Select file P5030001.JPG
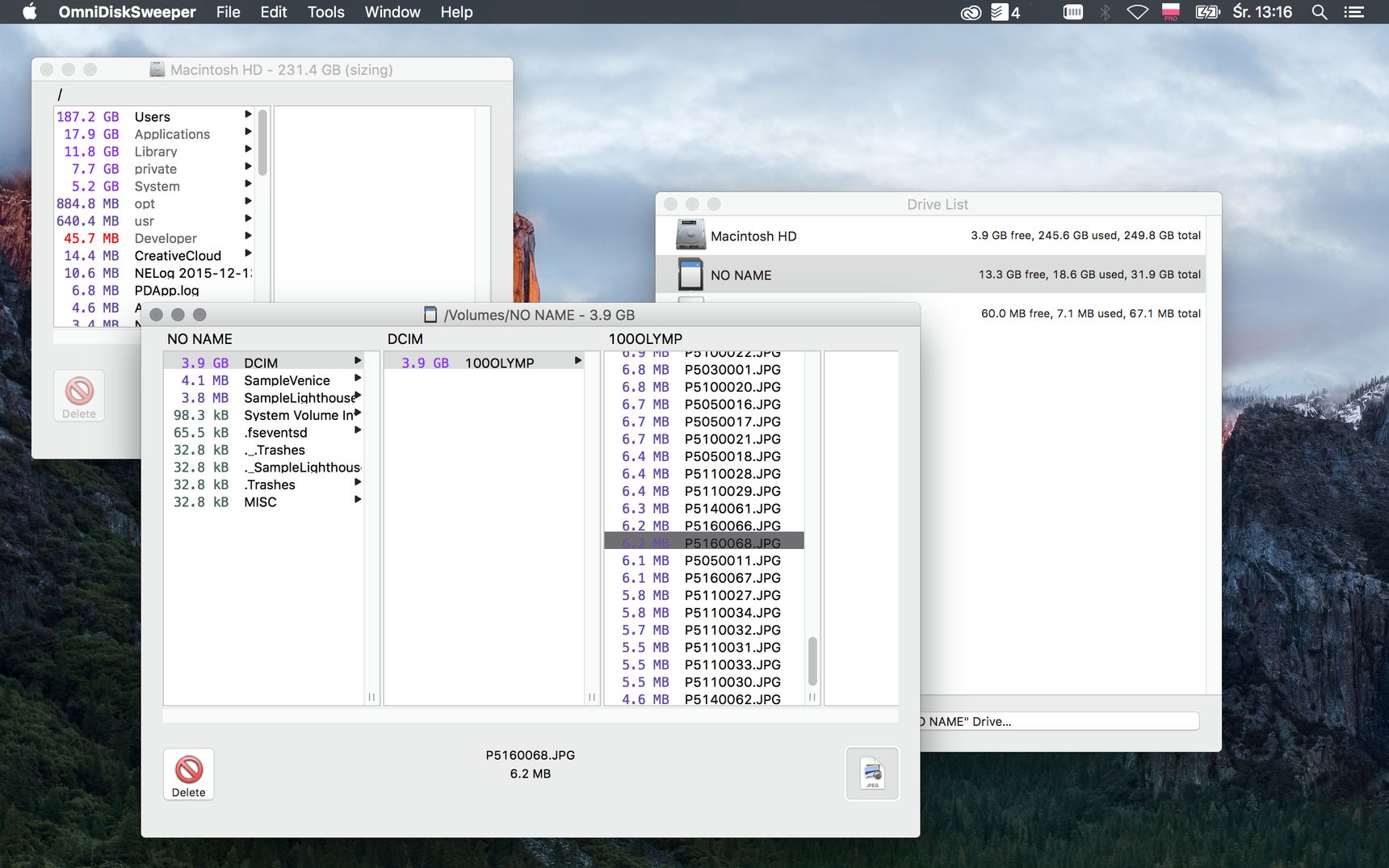Image resolution: width=1389 pixels, height=868 pixels. point(704,370)
